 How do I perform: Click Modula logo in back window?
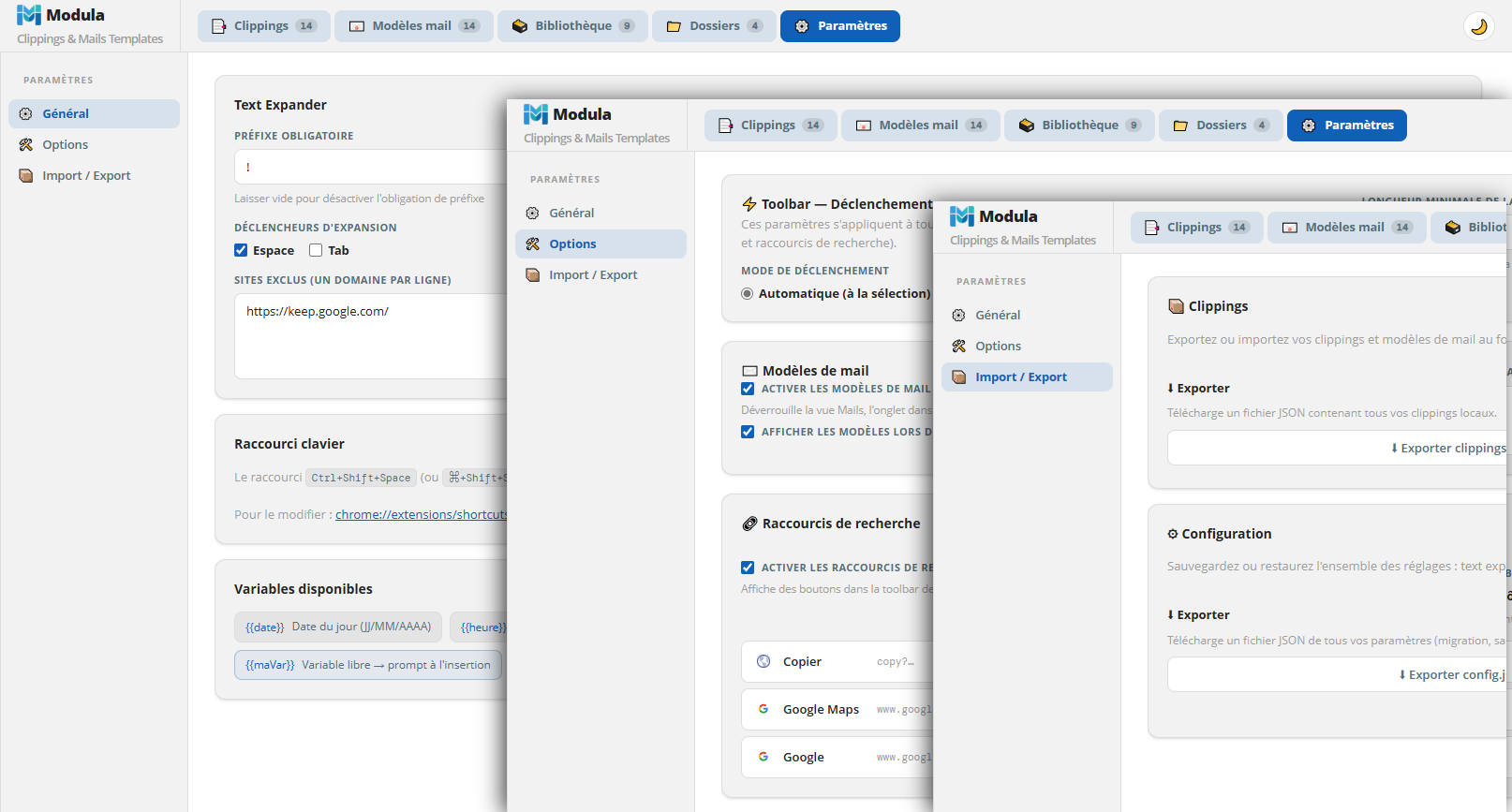pos(29,15)
